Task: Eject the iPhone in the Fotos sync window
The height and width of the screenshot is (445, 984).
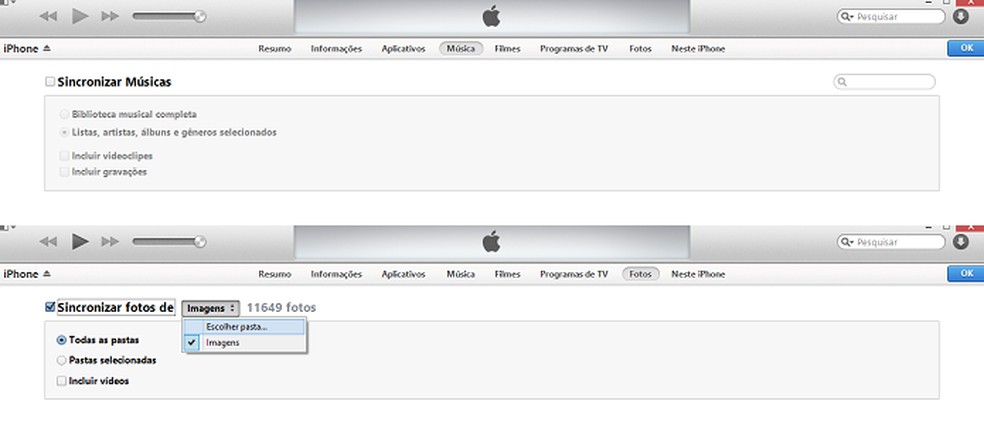Action: coord(47,274)
